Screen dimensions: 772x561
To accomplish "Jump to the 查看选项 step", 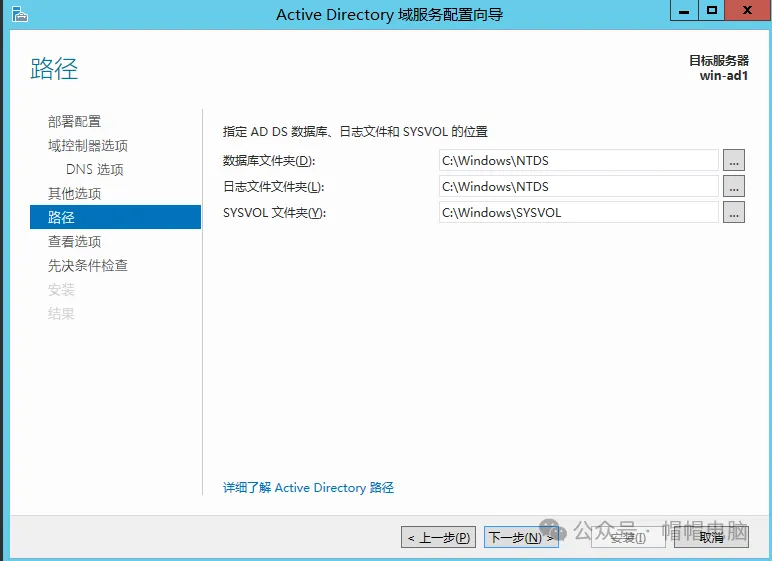I will tap(75, 241).
